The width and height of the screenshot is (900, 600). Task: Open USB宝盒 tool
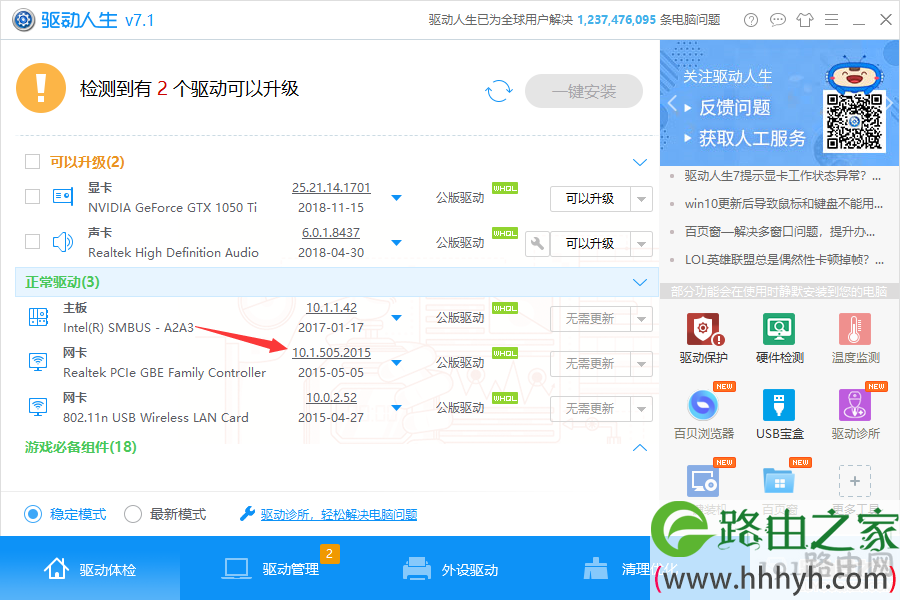(x=779, y=413)
